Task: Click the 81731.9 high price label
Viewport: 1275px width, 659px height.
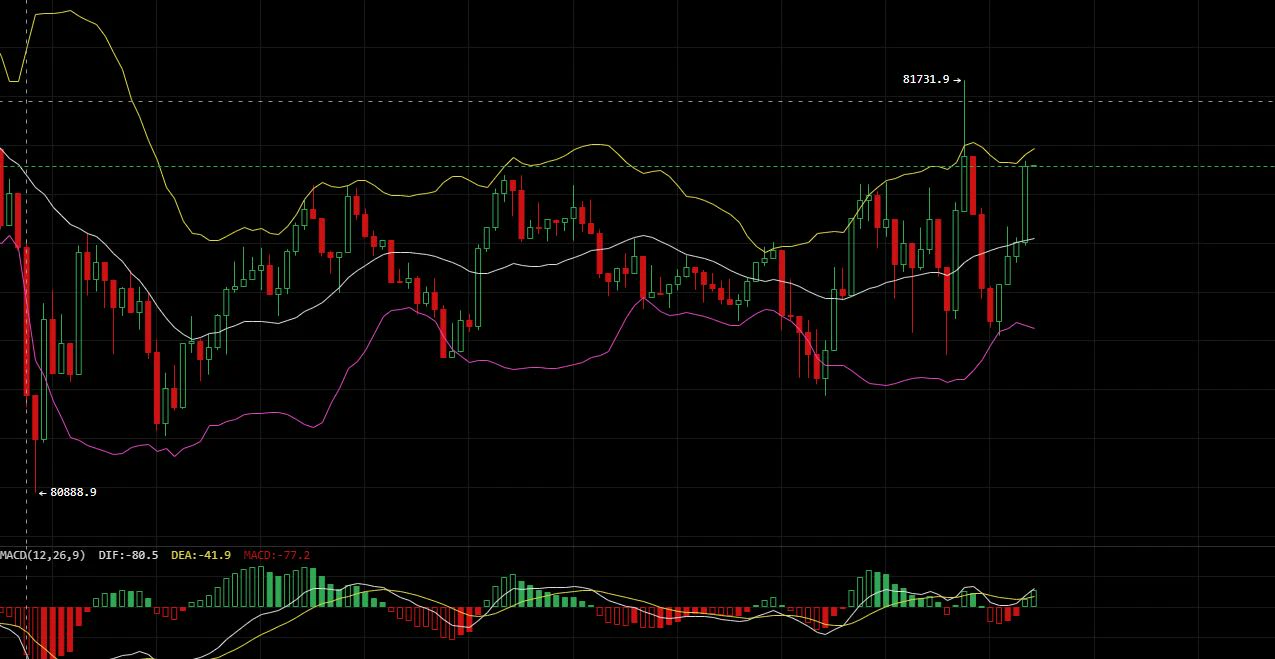Action: click(x=926, y=79)
